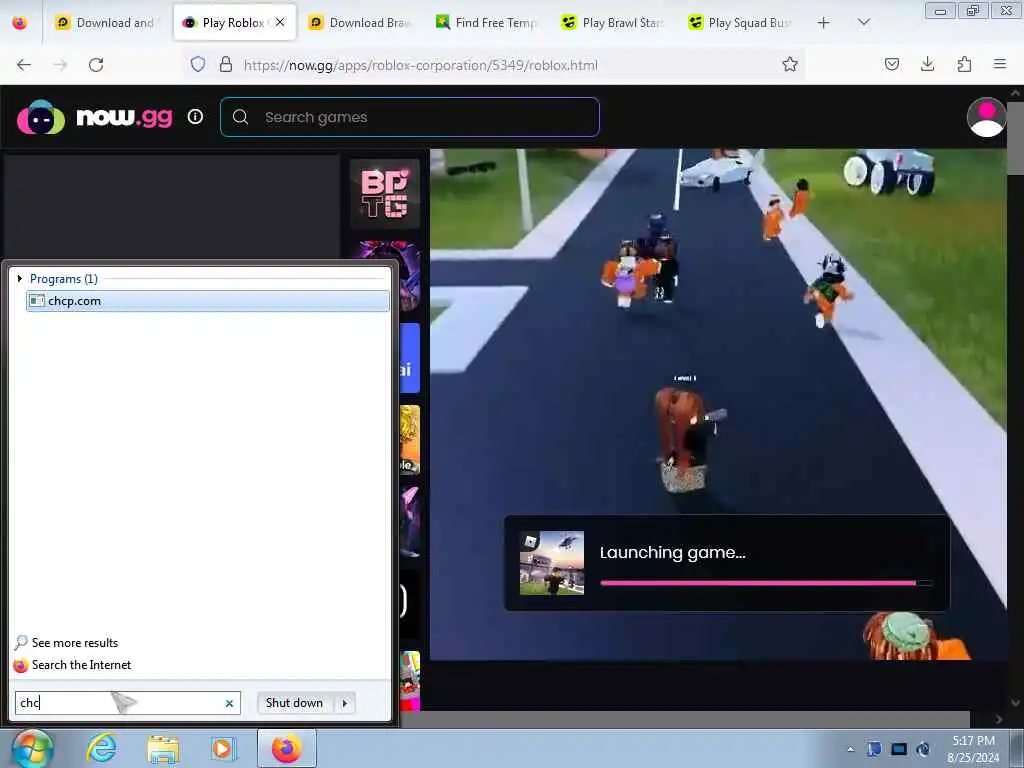The image size is (1024, 768).
Task: Open chcp.com from Start menu results
Action: 208,301
